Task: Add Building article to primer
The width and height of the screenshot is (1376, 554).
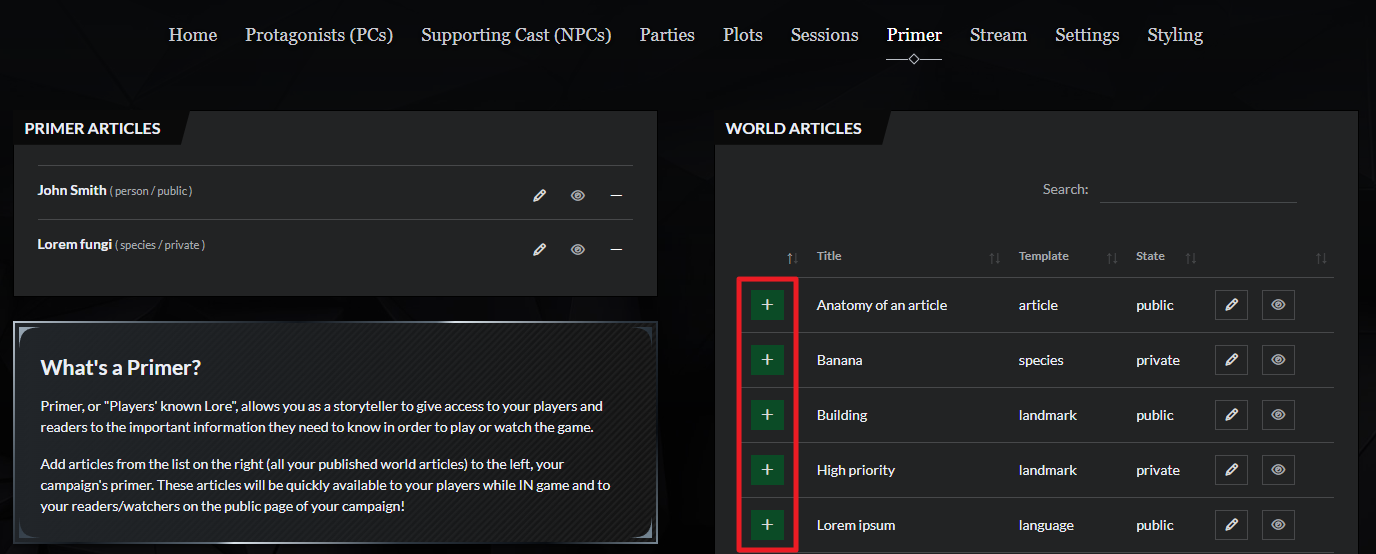Action: (767, 415)
